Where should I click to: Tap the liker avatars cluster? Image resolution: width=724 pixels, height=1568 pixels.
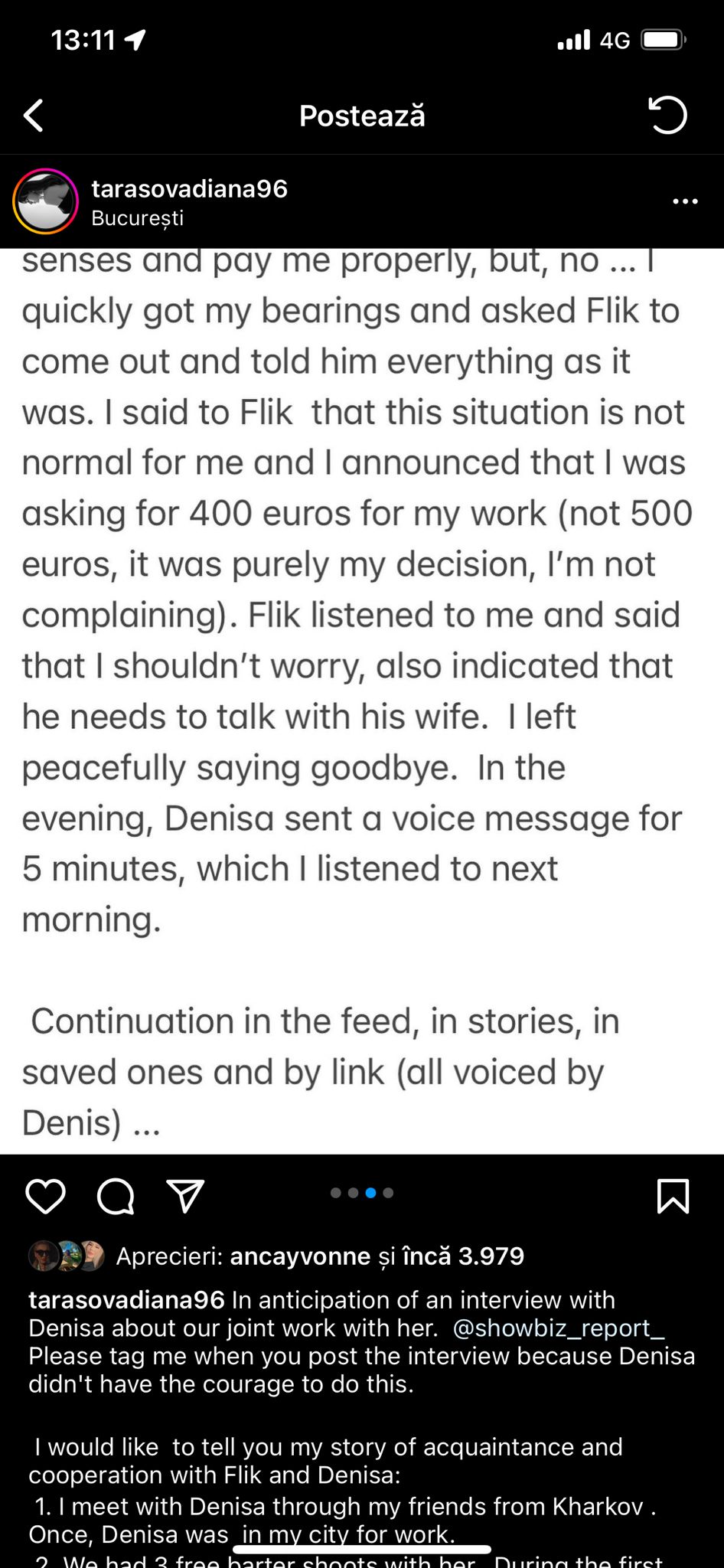coord(67,1256)
